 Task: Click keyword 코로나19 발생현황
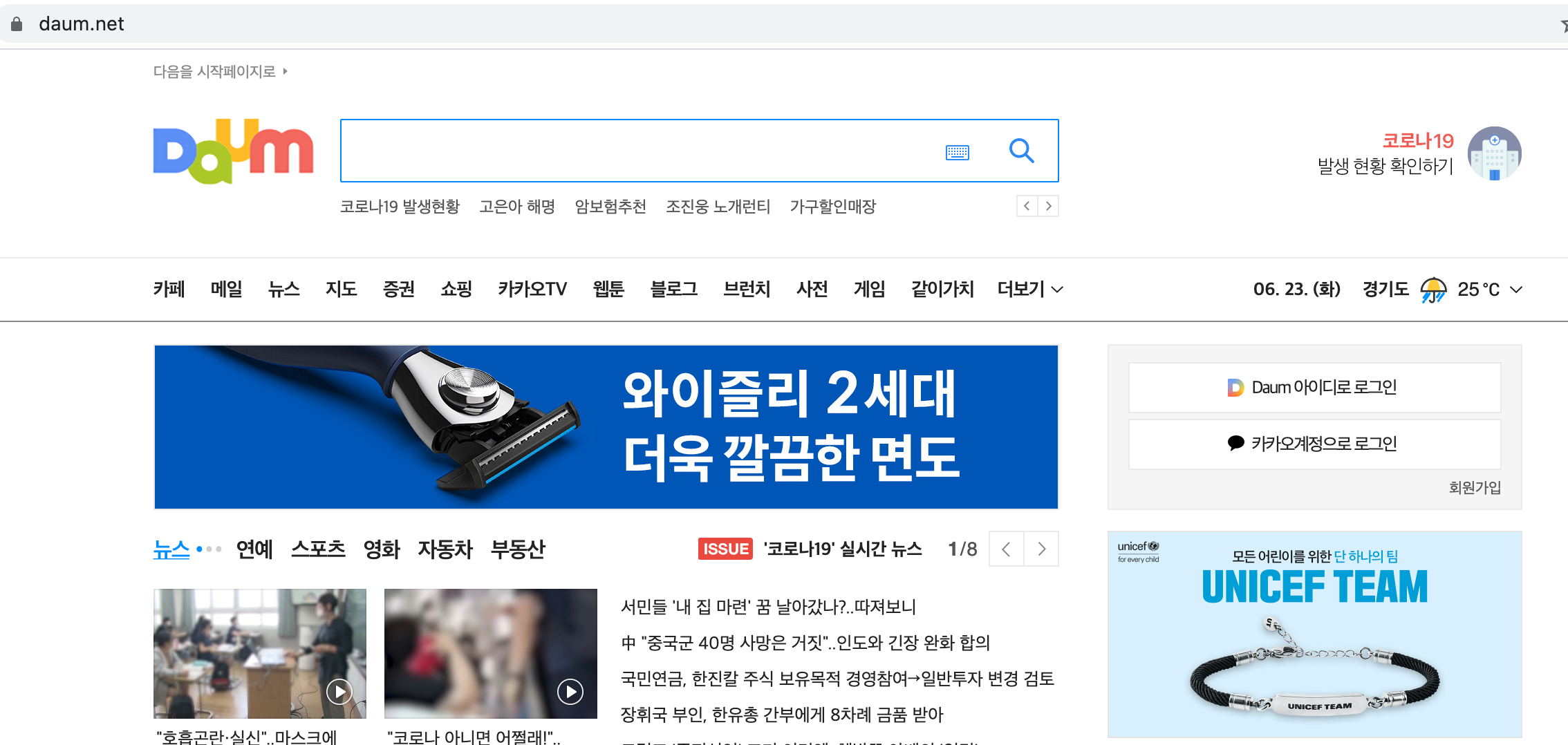pos(400,207)
